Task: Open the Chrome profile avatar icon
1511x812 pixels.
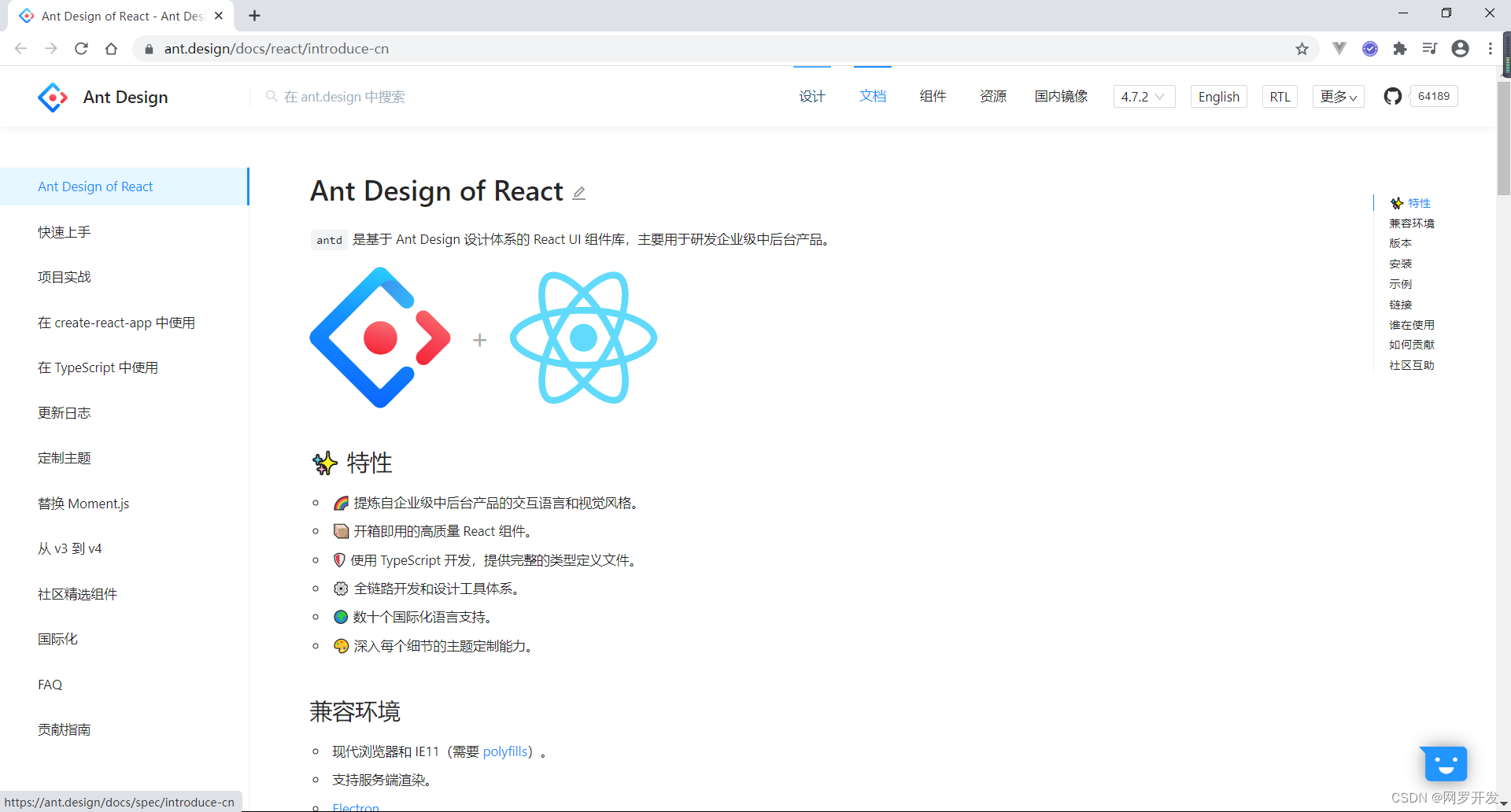Action: click(1461, 49)
